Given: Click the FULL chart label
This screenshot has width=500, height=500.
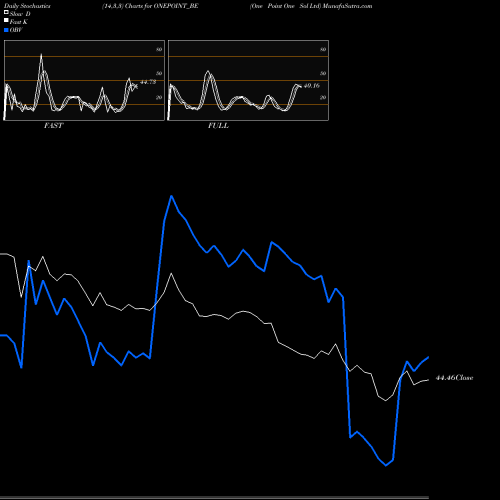Looking at the screenshot, I should tap(218, 126).
